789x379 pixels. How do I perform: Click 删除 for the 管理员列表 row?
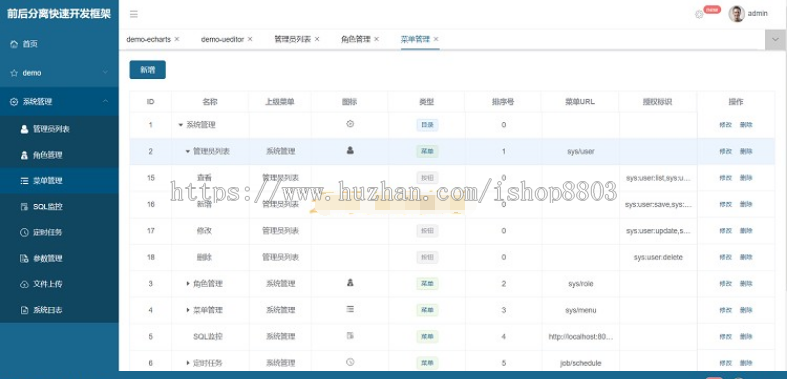pos(746,151)
